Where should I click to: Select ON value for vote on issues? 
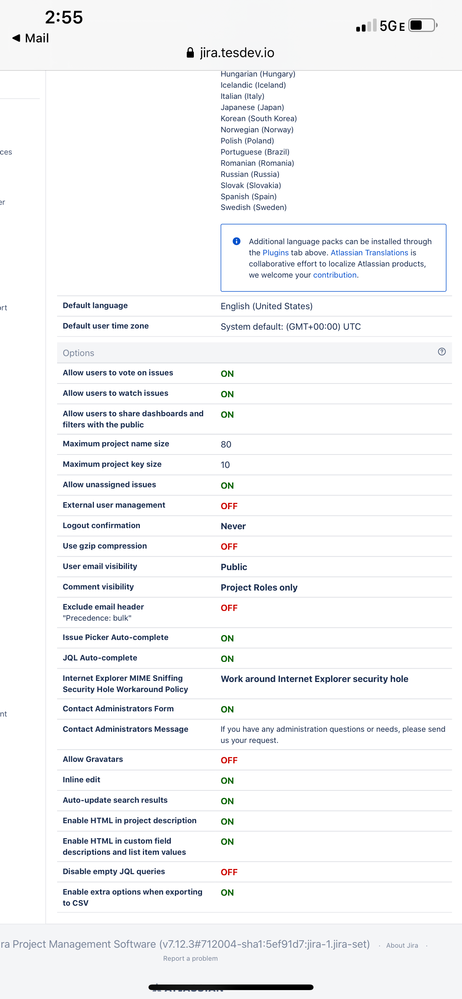pyautogui.click(x=227, y=373)
